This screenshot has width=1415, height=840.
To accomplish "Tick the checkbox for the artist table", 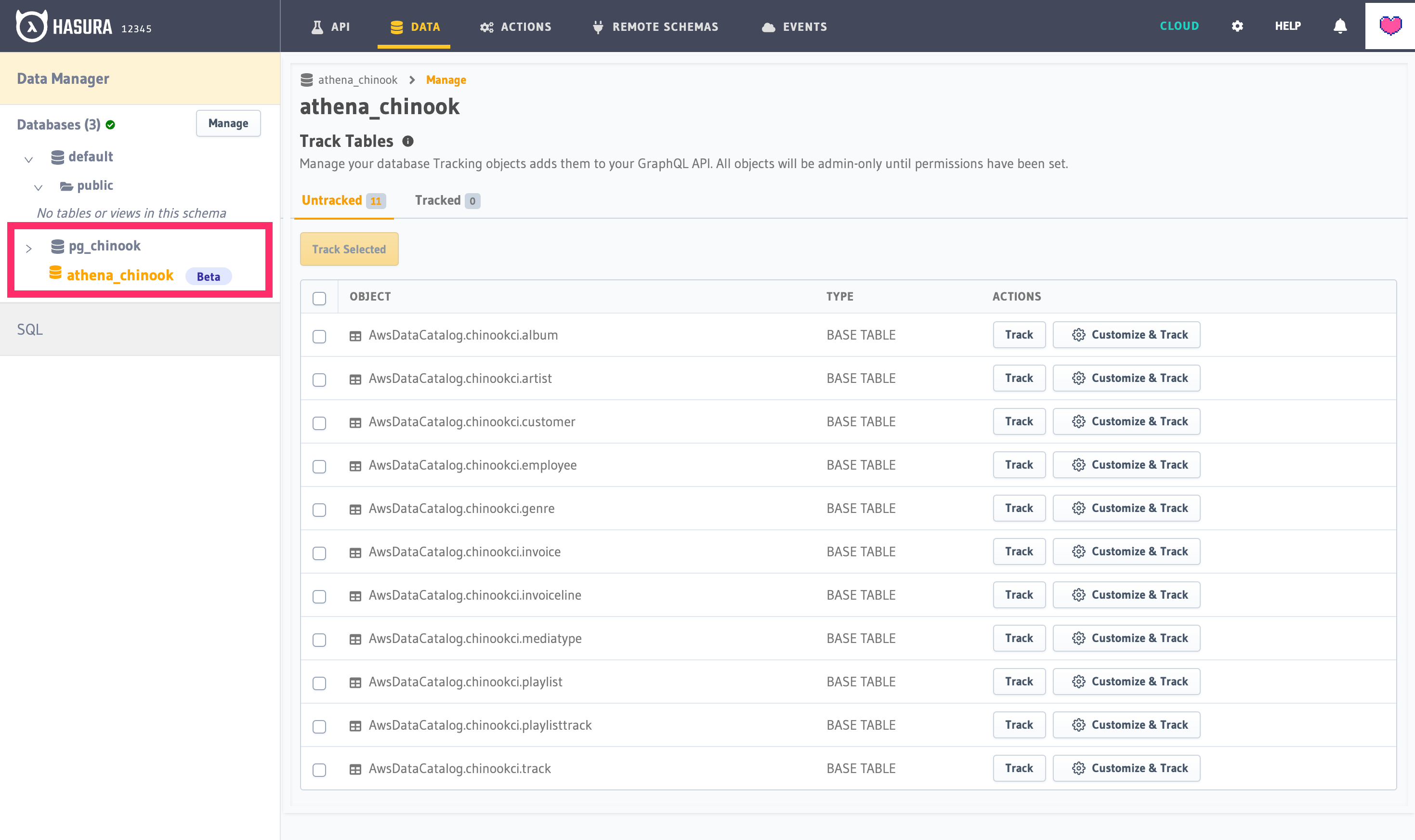I will coord(319,380).
